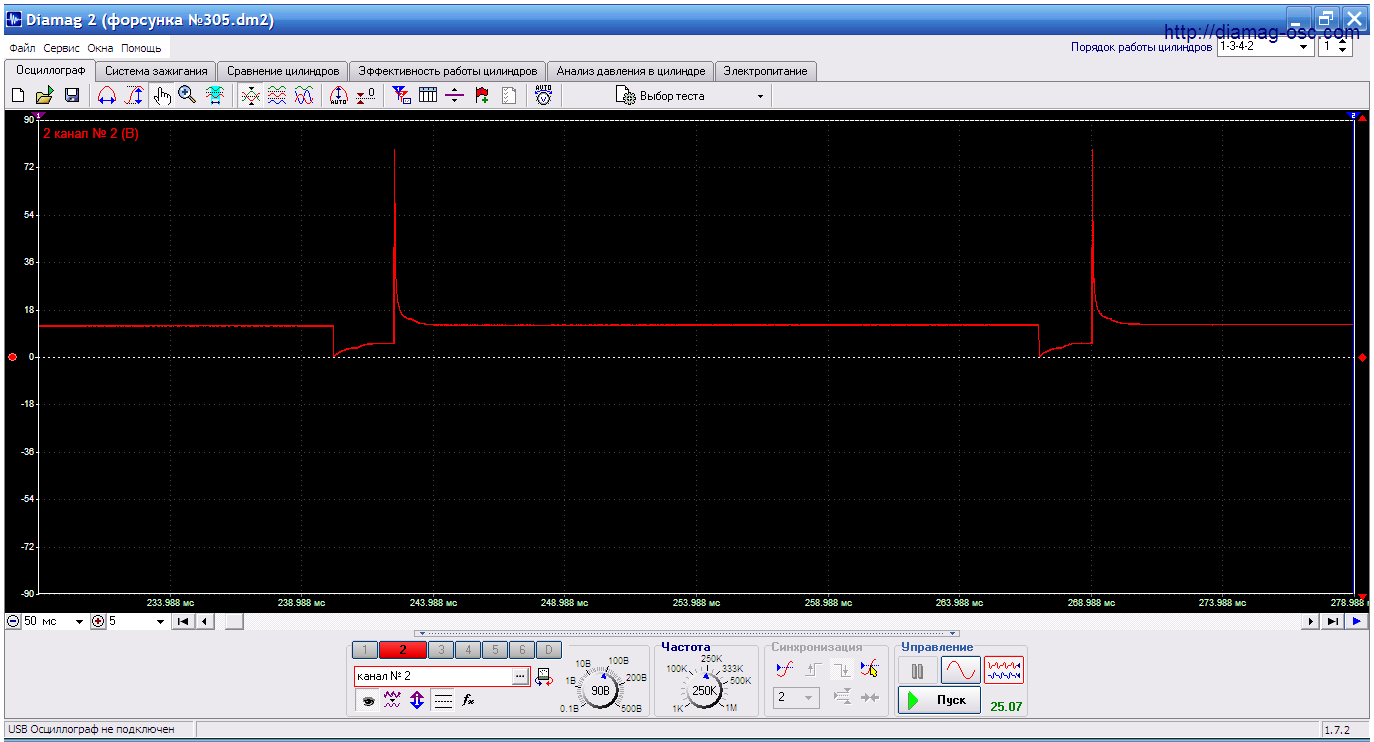
Task: Click the sync cursor hand icon
Action: (869, 669)
